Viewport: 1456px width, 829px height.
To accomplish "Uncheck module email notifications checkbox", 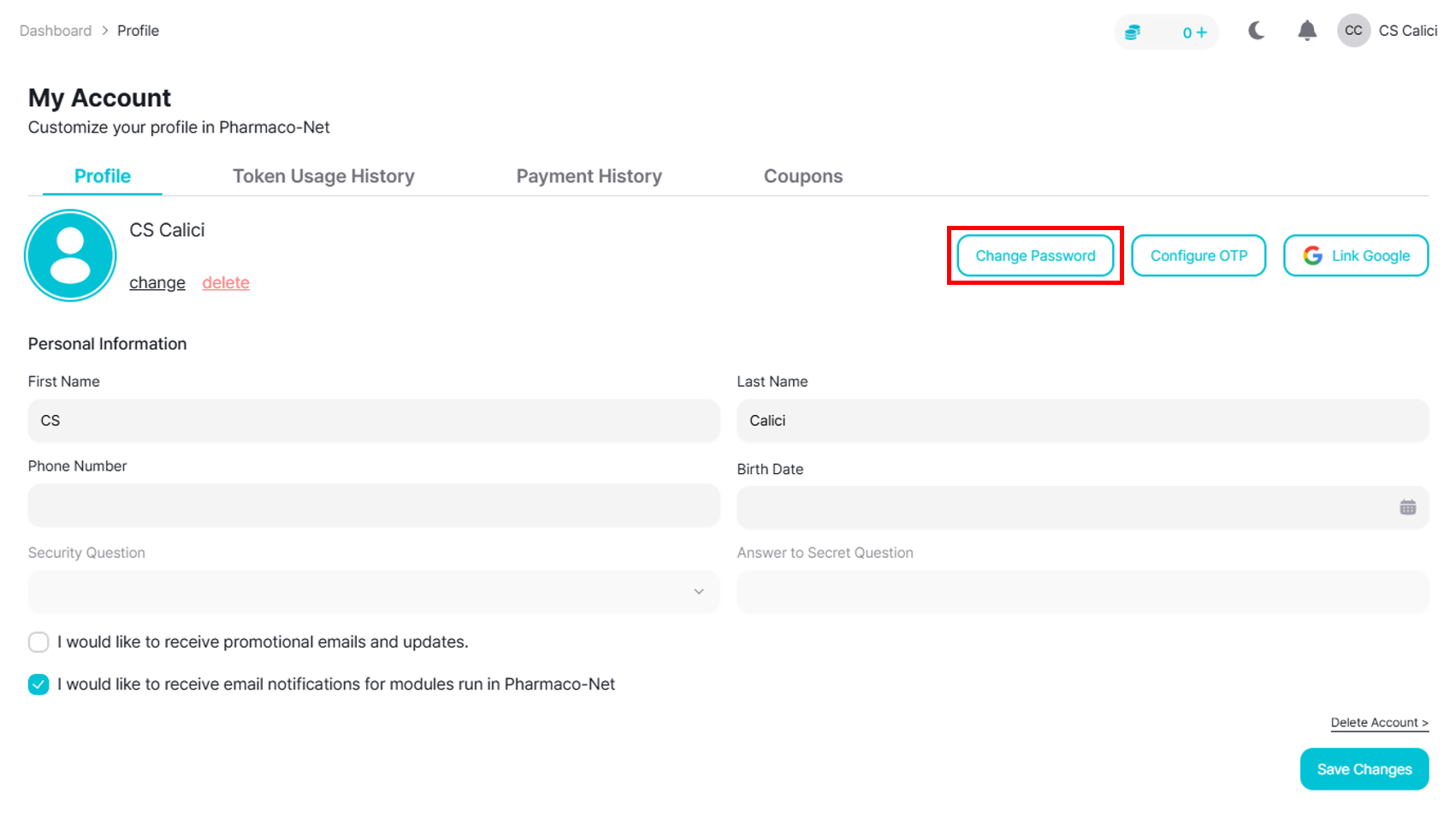I will [38, 684].
